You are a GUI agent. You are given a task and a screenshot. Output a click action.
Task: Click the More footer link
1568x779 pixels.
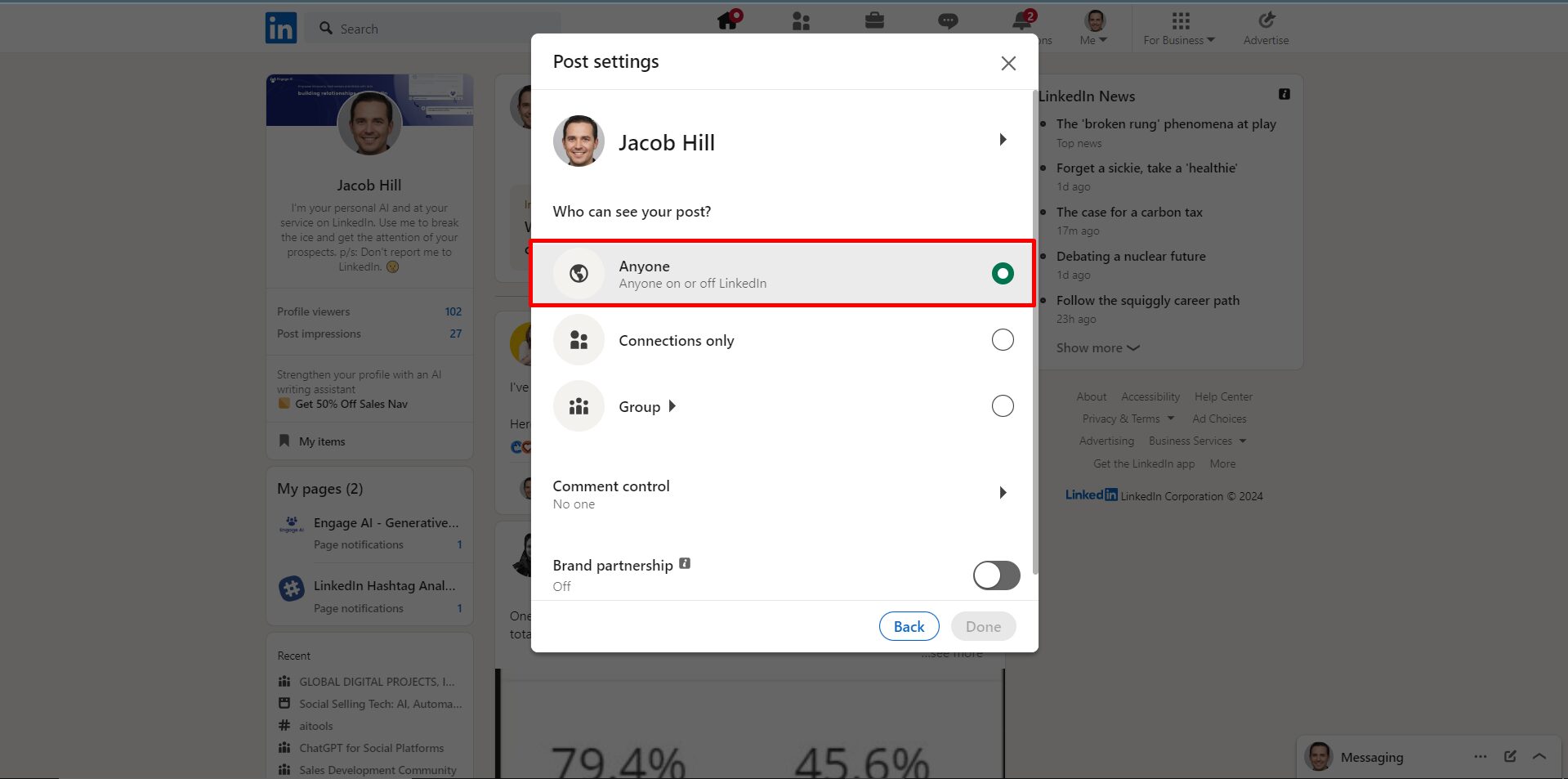(x=1222, y=463)
